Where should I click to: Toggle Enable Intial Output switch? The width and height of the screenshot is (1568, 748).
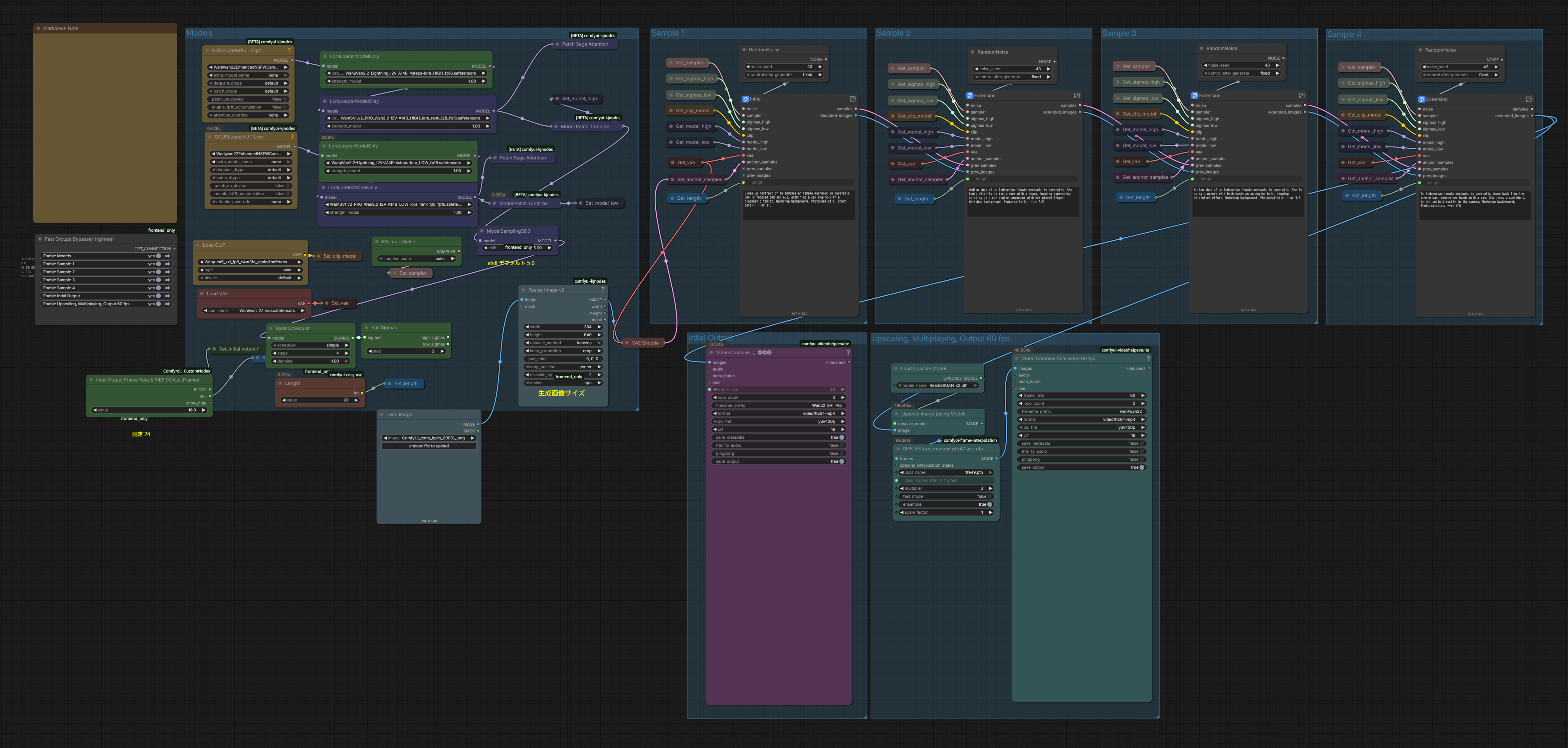coord(158,296)
